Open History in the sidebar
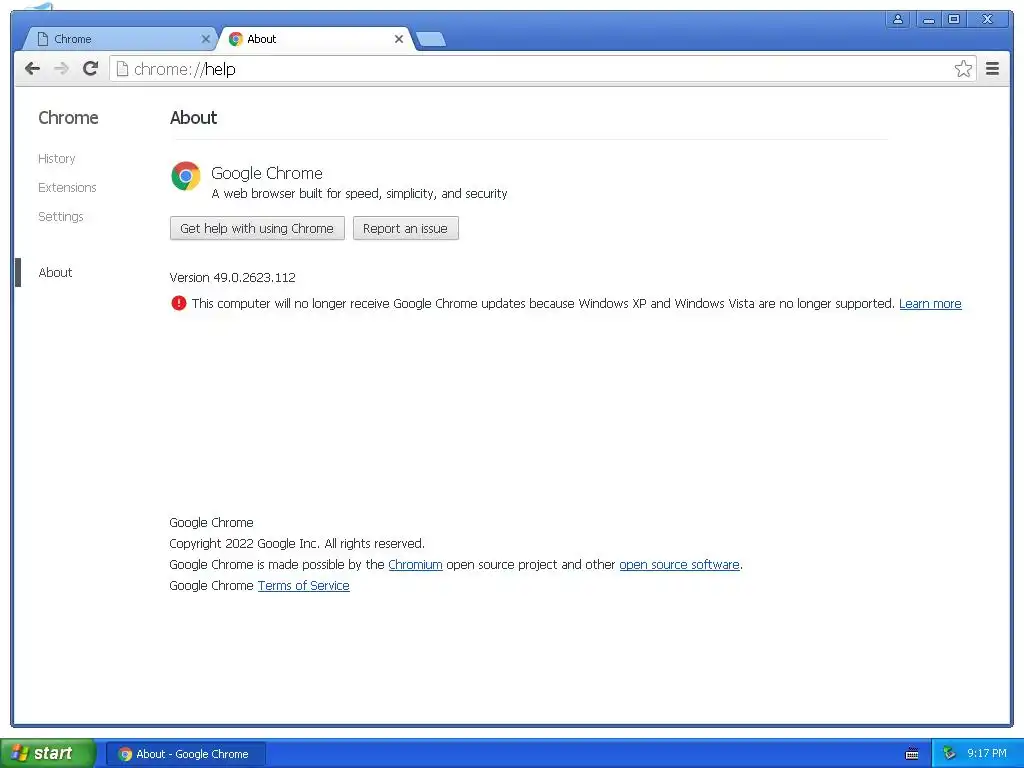Image resolution: width=1024 pixels, height=768 pixels. pos(57,159)
